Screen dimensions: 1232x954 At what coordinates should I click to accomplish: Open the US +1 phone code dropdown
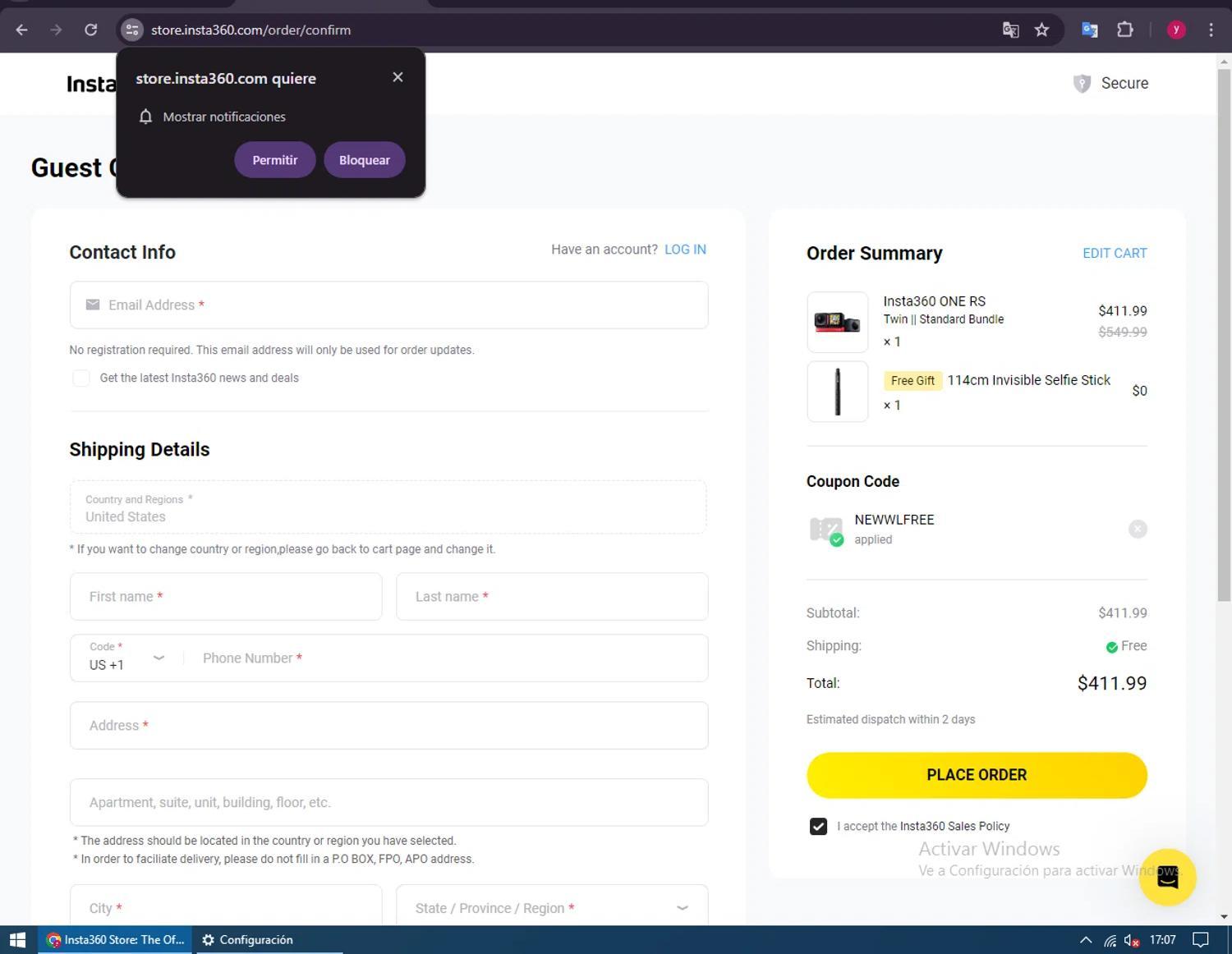point(127,658)
